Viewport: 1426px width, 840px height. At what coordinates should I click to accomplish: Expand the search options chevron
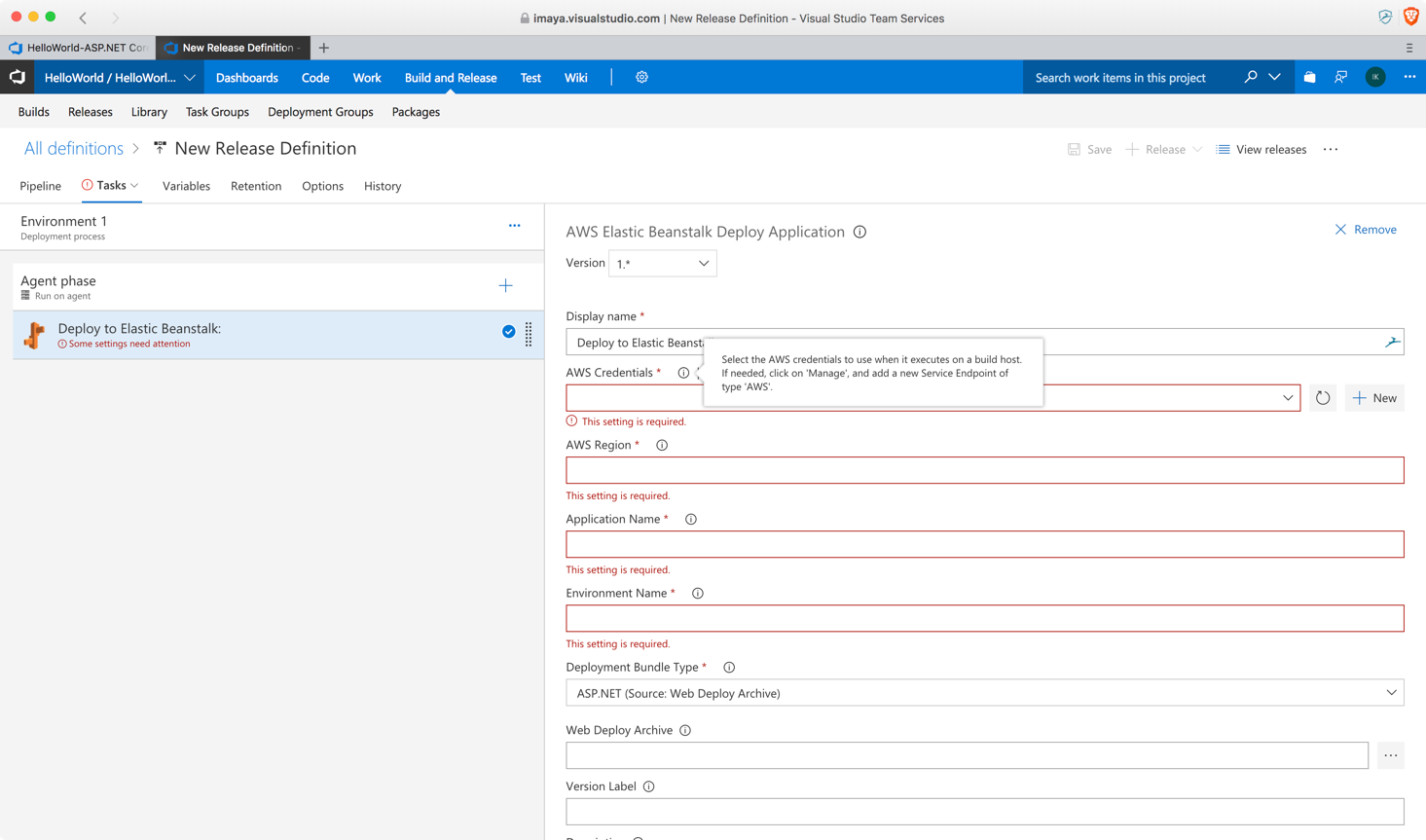click(1275, 77)
